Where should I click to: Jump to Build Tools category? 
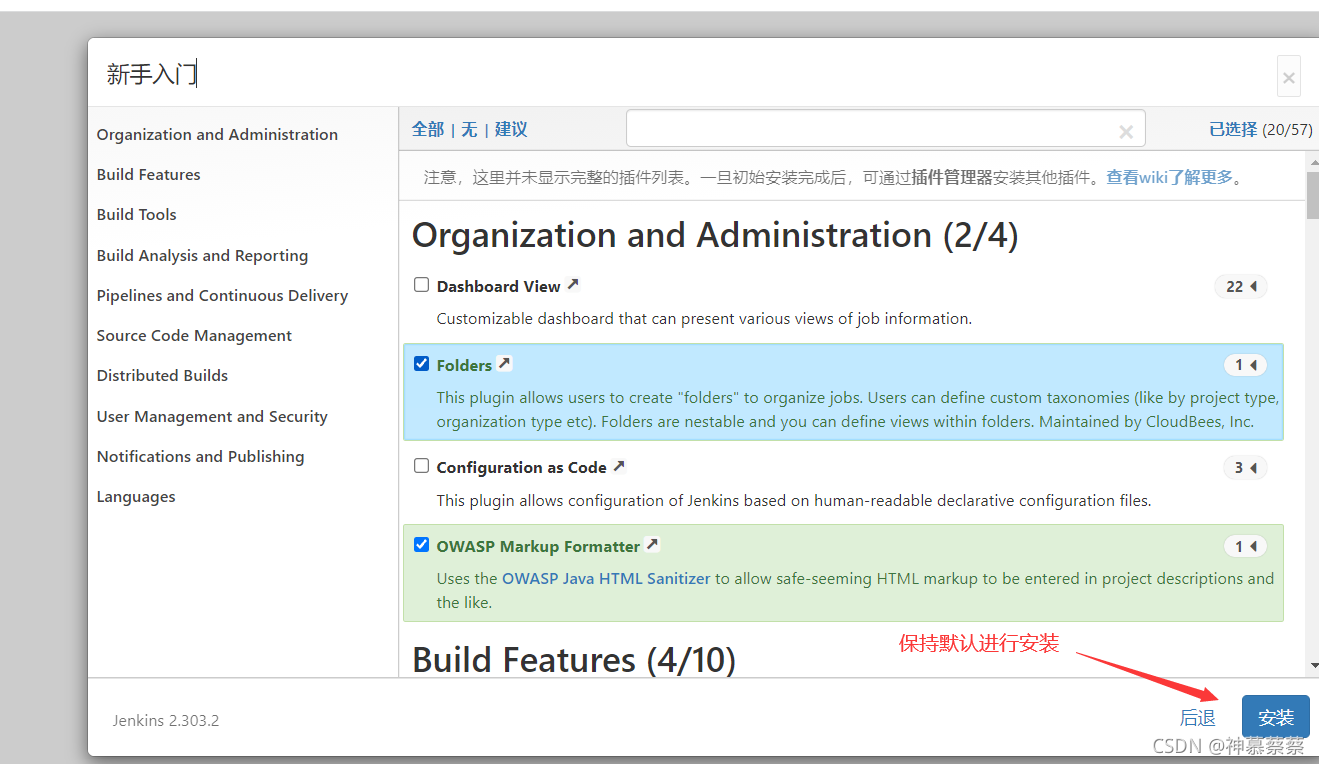pos(137,214)
